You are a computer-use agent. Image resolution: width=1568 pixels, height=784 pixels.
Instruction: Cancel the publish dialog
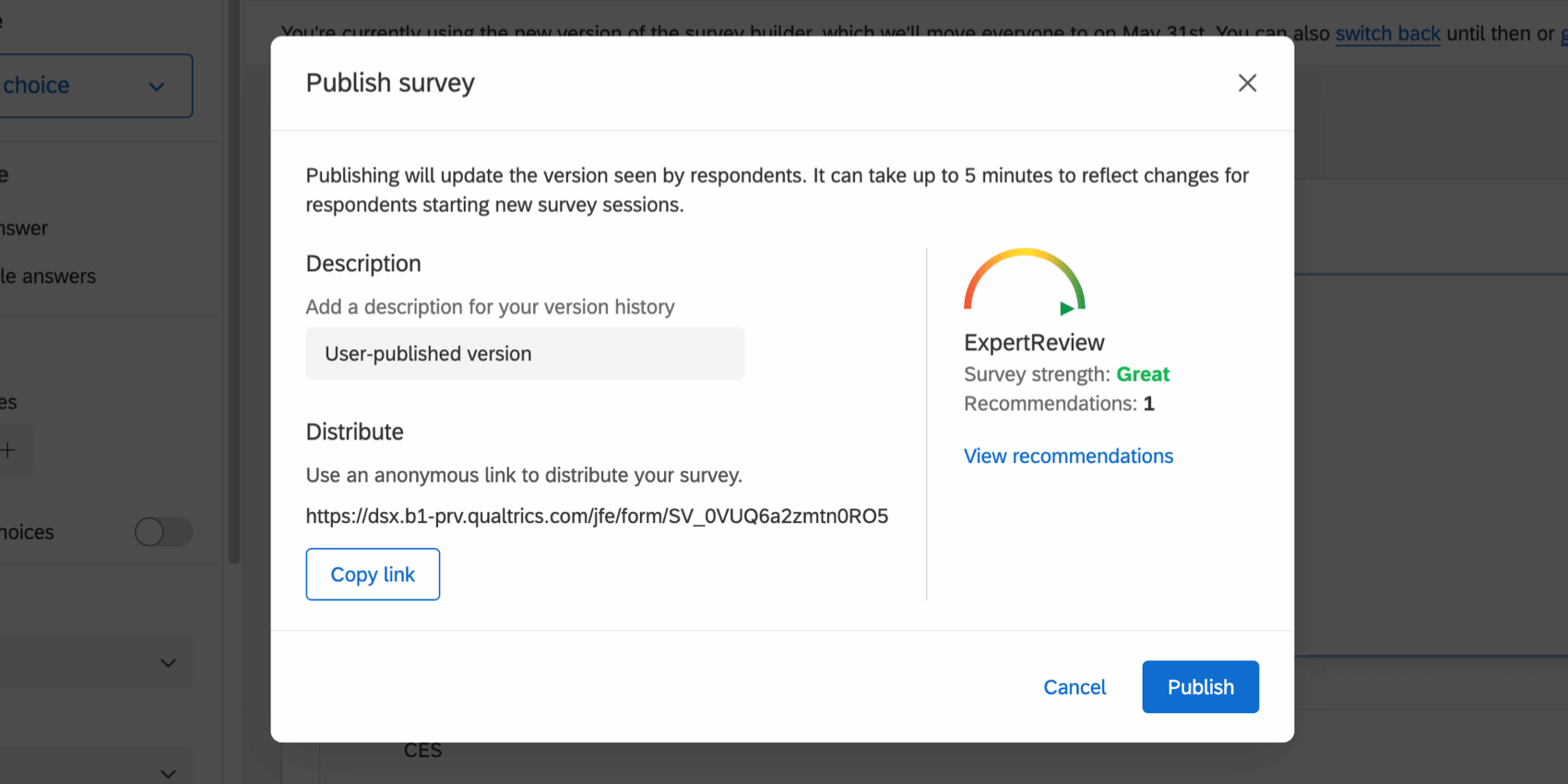(1075, 687)
